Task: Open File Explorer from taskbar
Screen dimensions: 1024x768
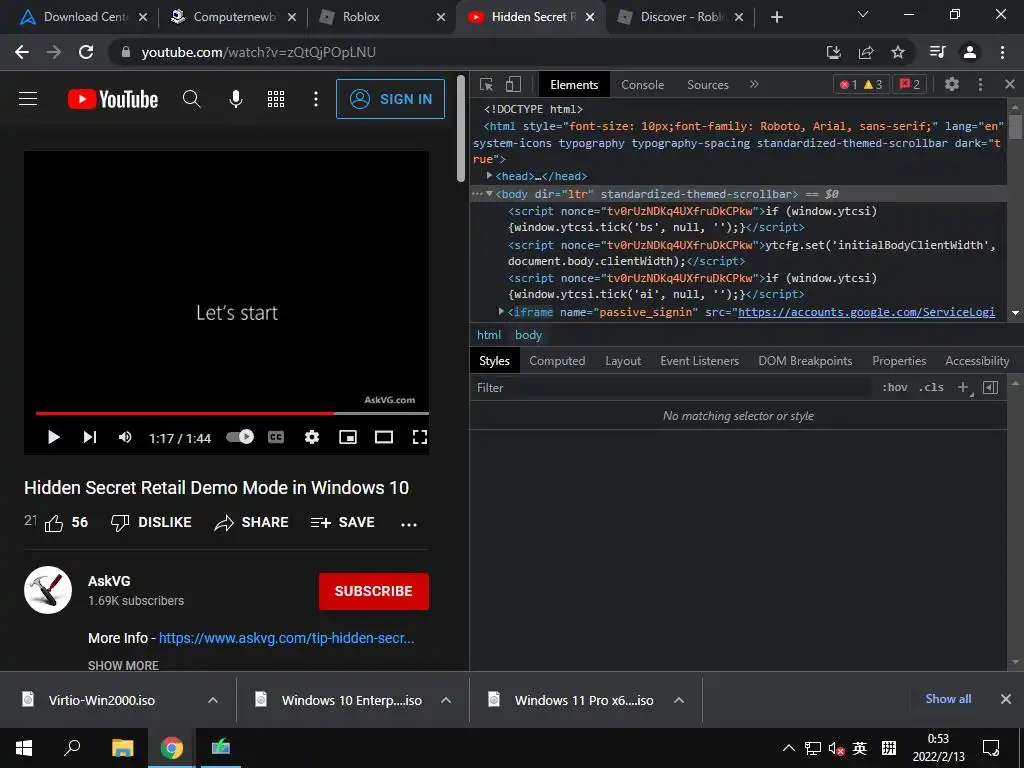Action: click(x=122, y=748)
